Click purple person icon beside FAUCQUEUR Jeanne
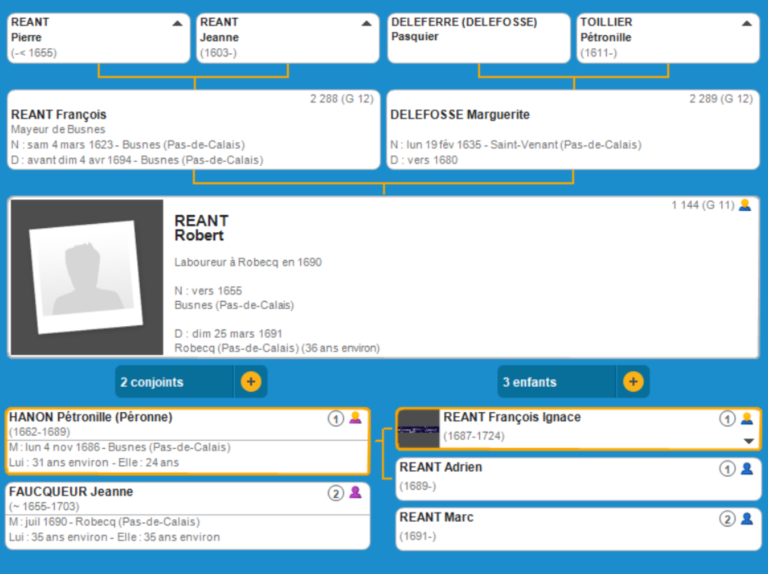The height and width of the screenshot is (574, 768). (x=355, y=493)
